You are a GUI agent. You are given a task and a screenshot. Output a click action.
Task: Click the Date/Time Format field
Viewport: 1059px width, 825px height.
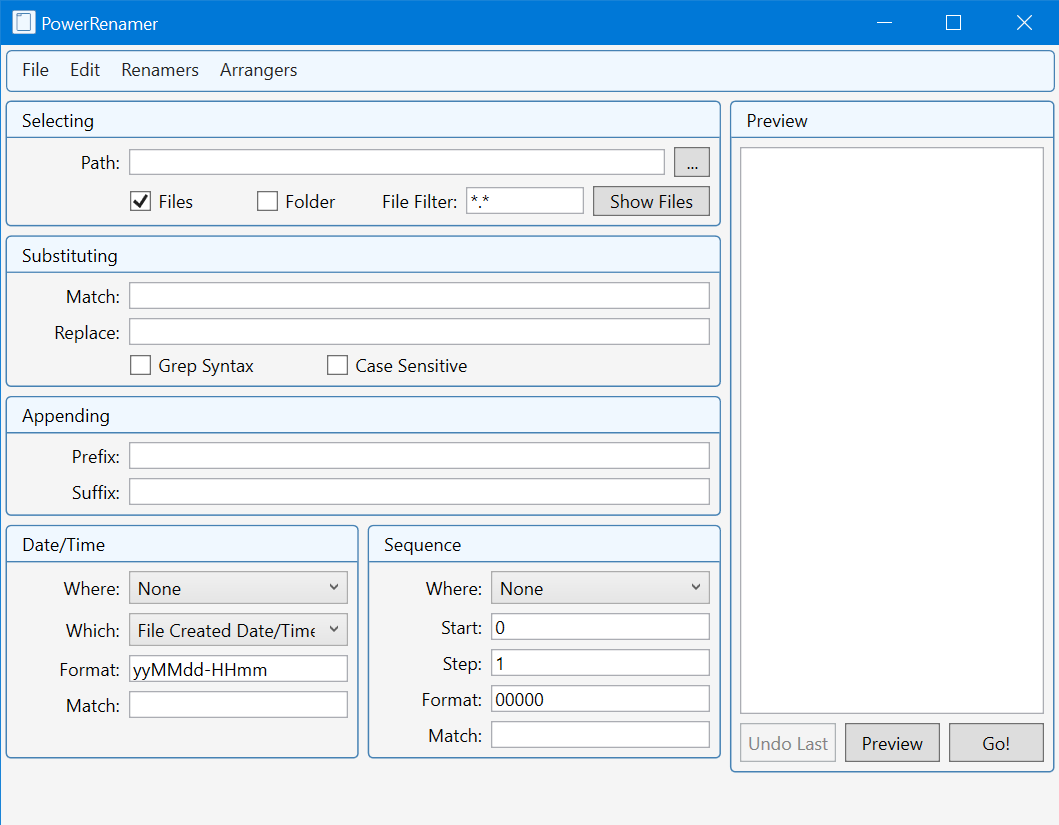tap(238, 669)
